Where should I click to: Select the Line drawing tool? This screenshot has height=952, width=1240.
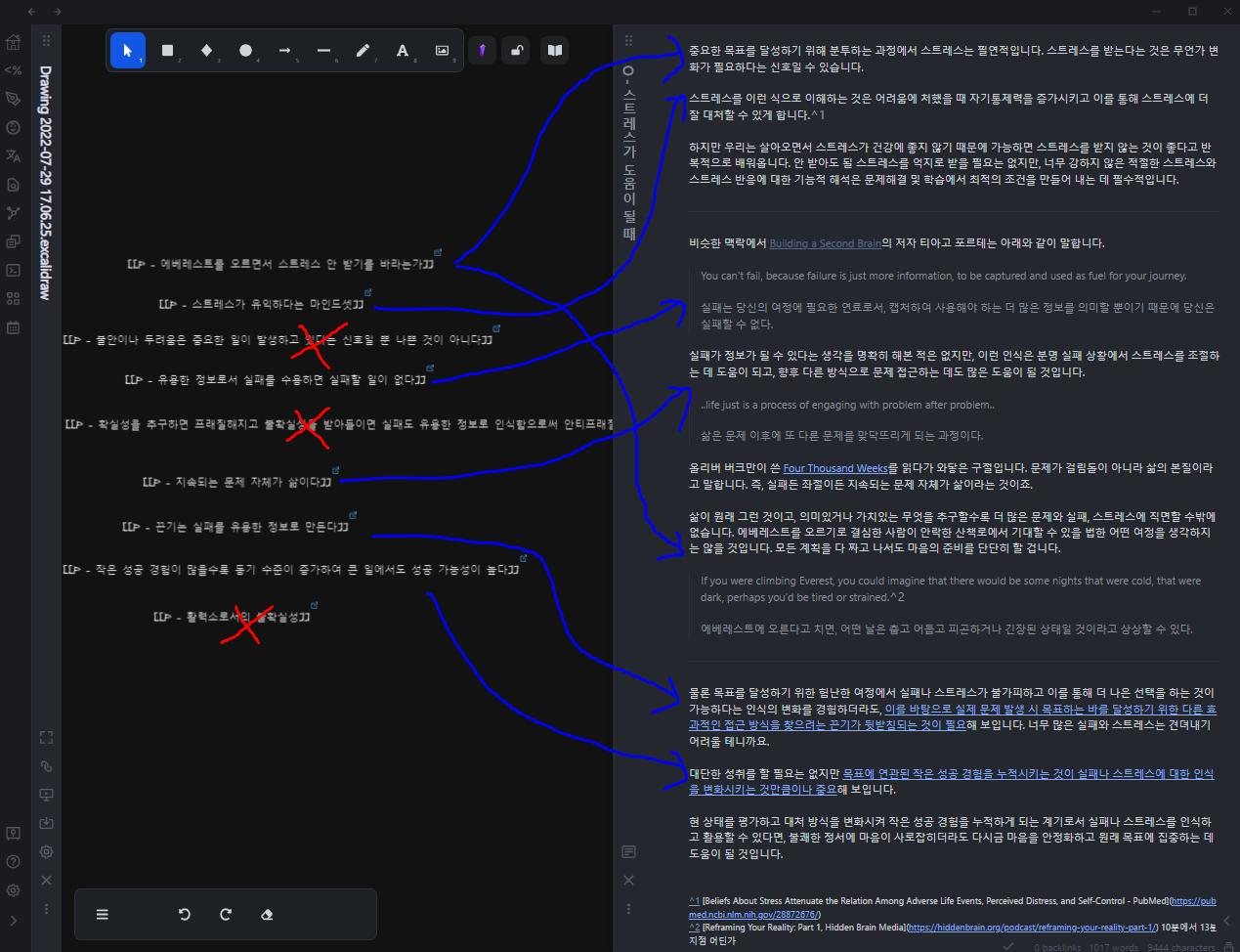tap(323, 51)
